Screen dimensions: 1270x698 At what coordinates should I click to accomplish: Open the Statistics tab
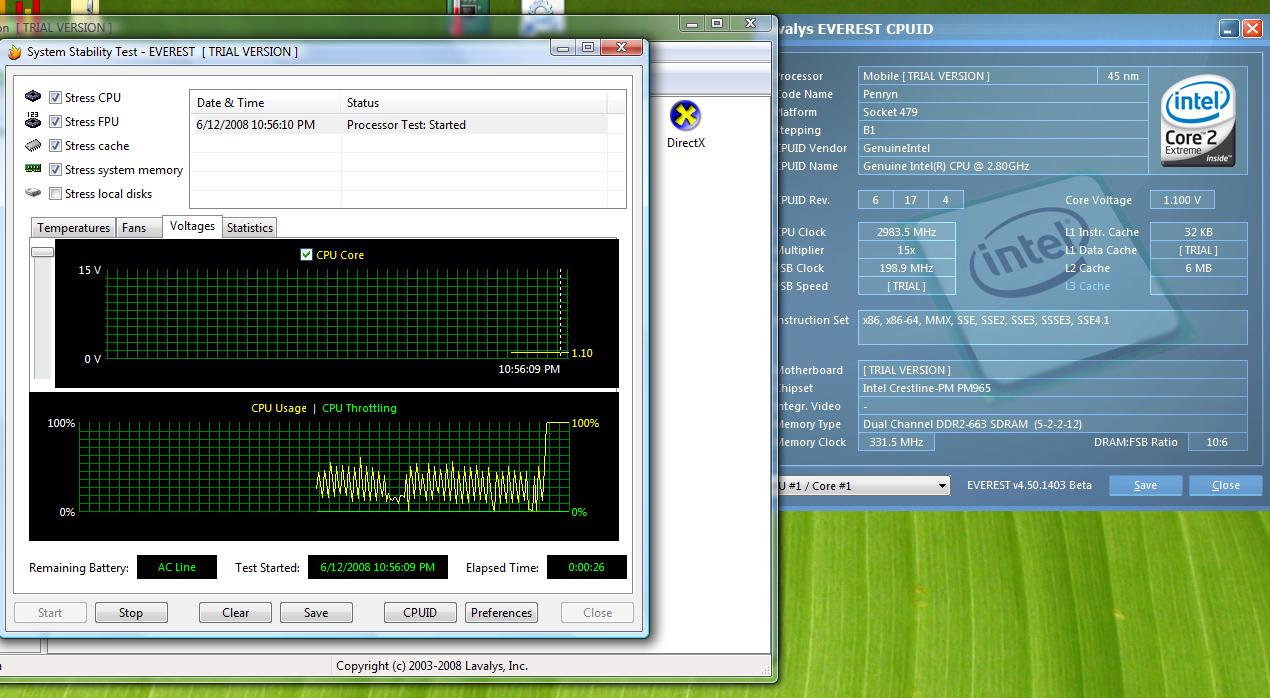249,227
